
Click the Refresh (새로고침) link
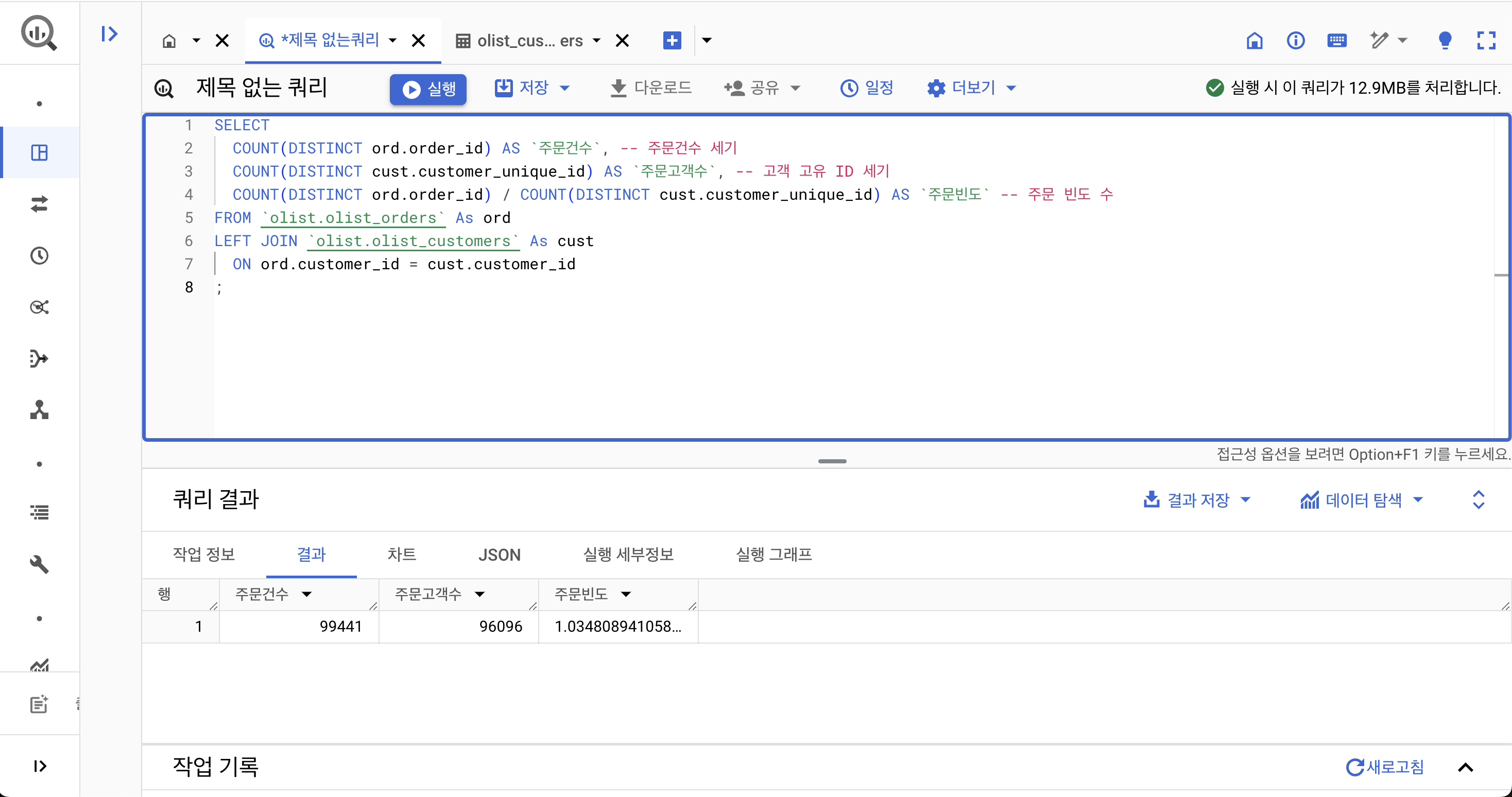pos(1385,767)
